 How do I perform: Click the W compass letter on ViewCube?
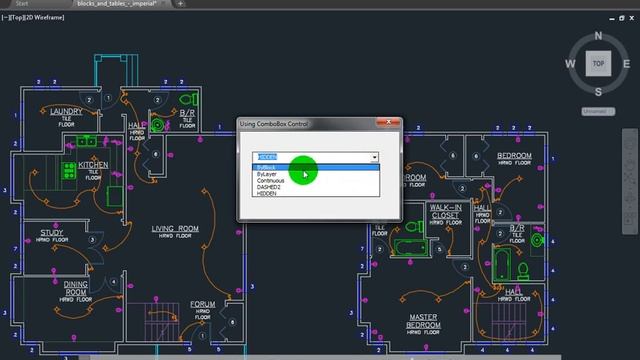[x=570, y=64]
